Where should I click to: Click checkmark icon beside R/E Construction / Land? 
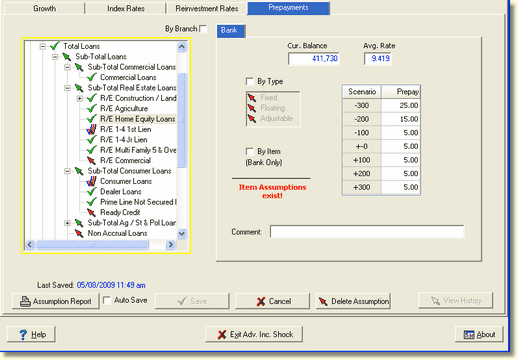click(x=92, y=98)
